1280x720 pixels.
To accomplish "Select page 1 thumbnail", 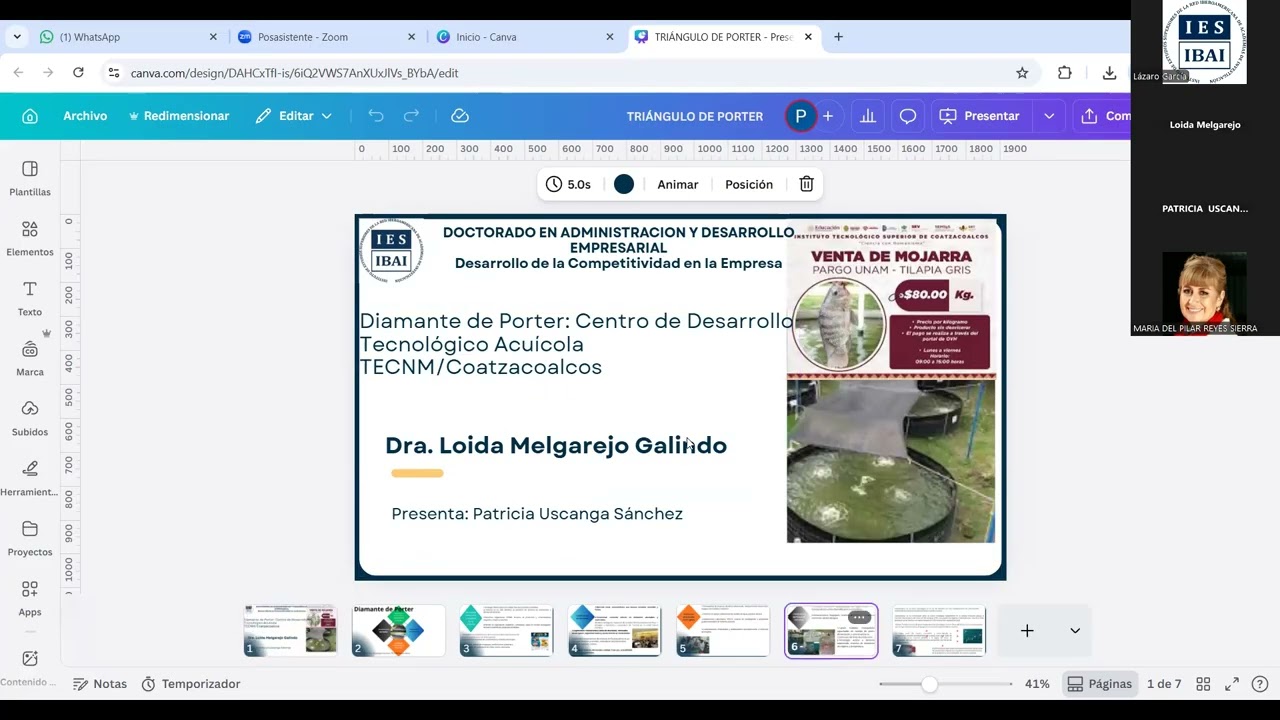I will coord(291,631).
